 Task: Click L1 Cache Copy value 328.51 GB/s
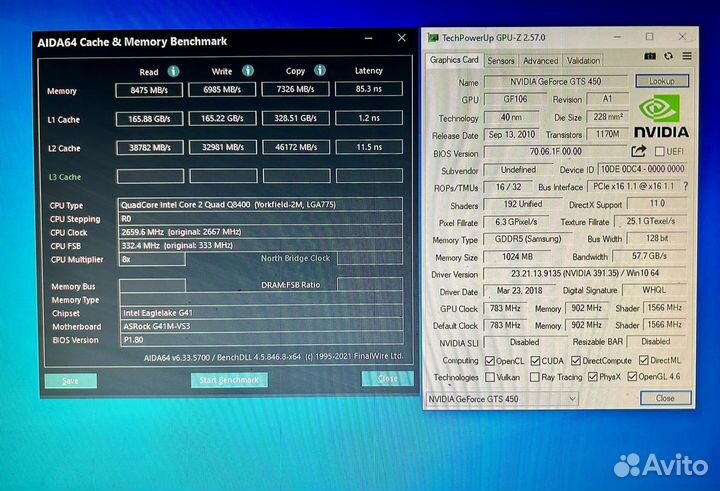[296, 118]
